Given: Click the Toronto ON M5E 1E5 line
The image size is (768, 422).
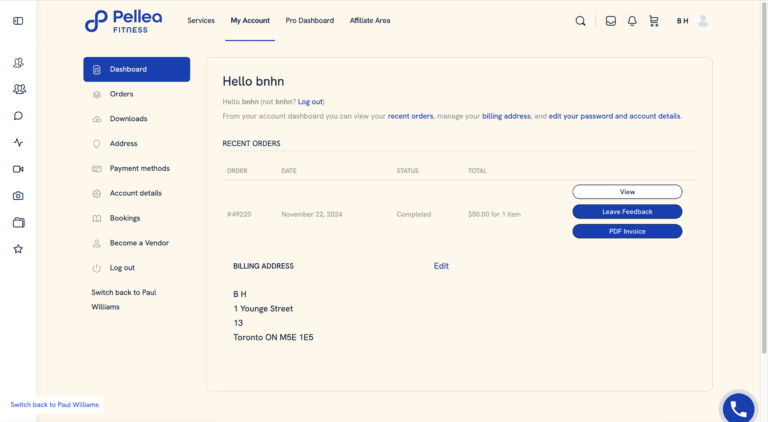Looking at the screenshot, I should (x=273, y=337).
